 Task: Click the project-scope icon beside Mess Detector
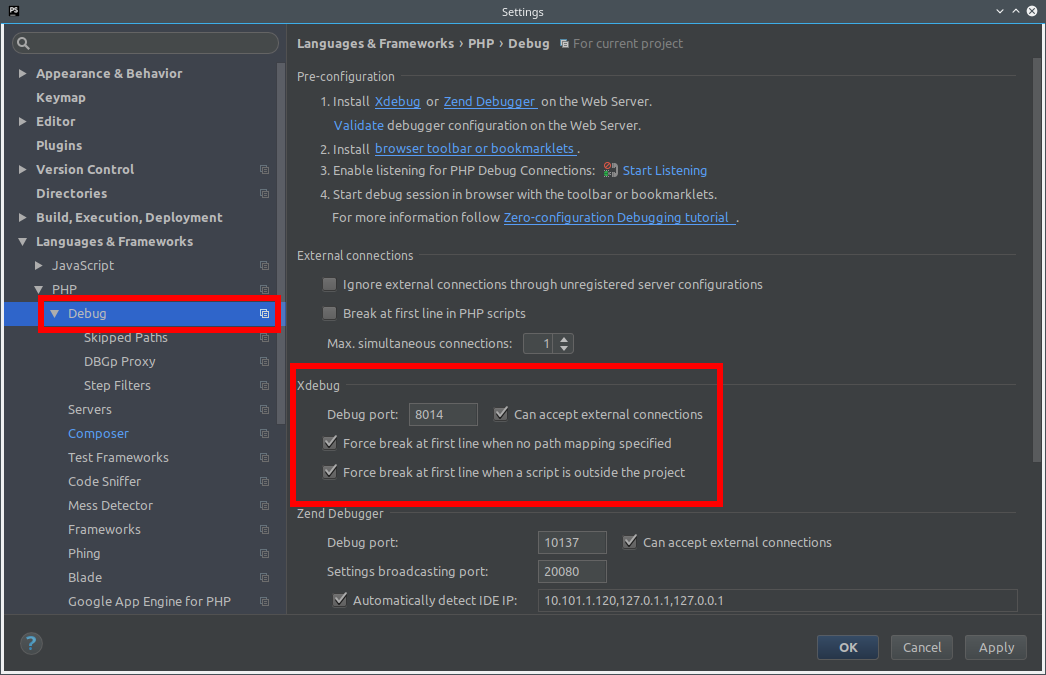pyautogui.click(x=264, y=506)
